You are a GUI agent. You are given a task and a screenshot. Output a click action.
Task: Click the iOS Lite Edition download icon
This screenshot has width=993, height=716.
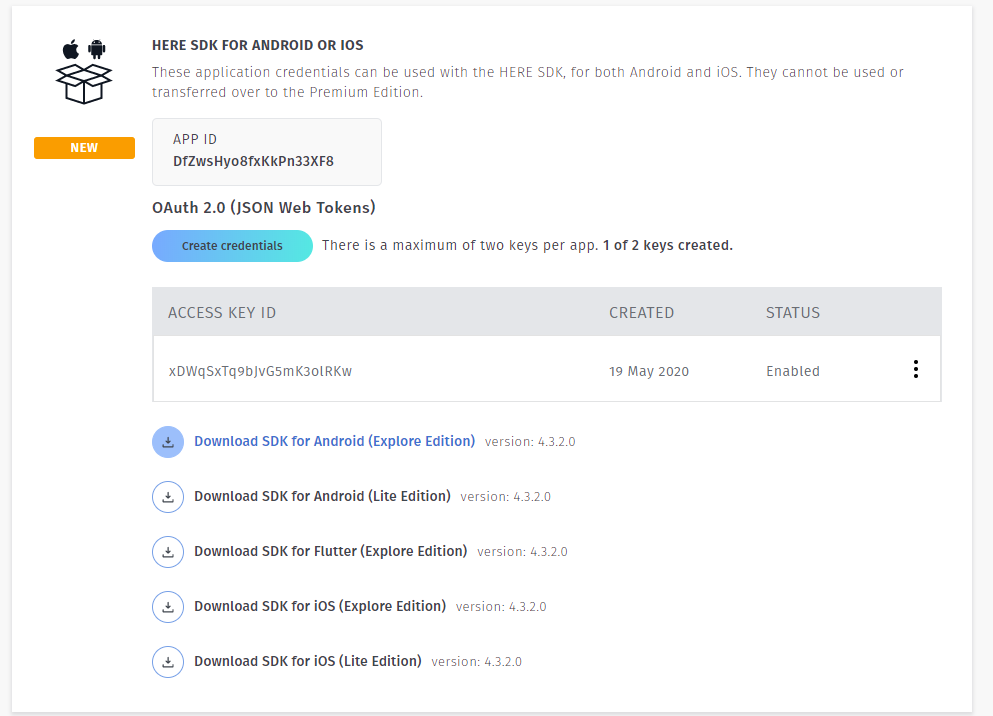[x=168, y=662]
